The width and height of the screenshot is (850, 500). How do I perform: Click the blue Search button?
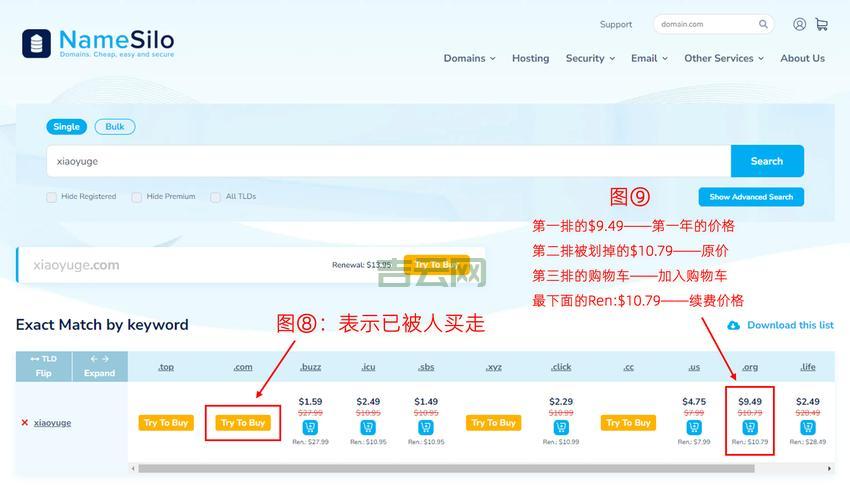click(766, 161)
